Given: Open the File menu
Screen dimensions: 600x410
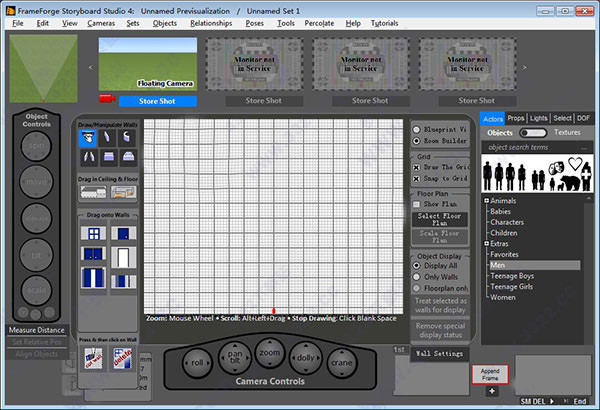Looking at the screenshot, I should [x=18, y=23].
